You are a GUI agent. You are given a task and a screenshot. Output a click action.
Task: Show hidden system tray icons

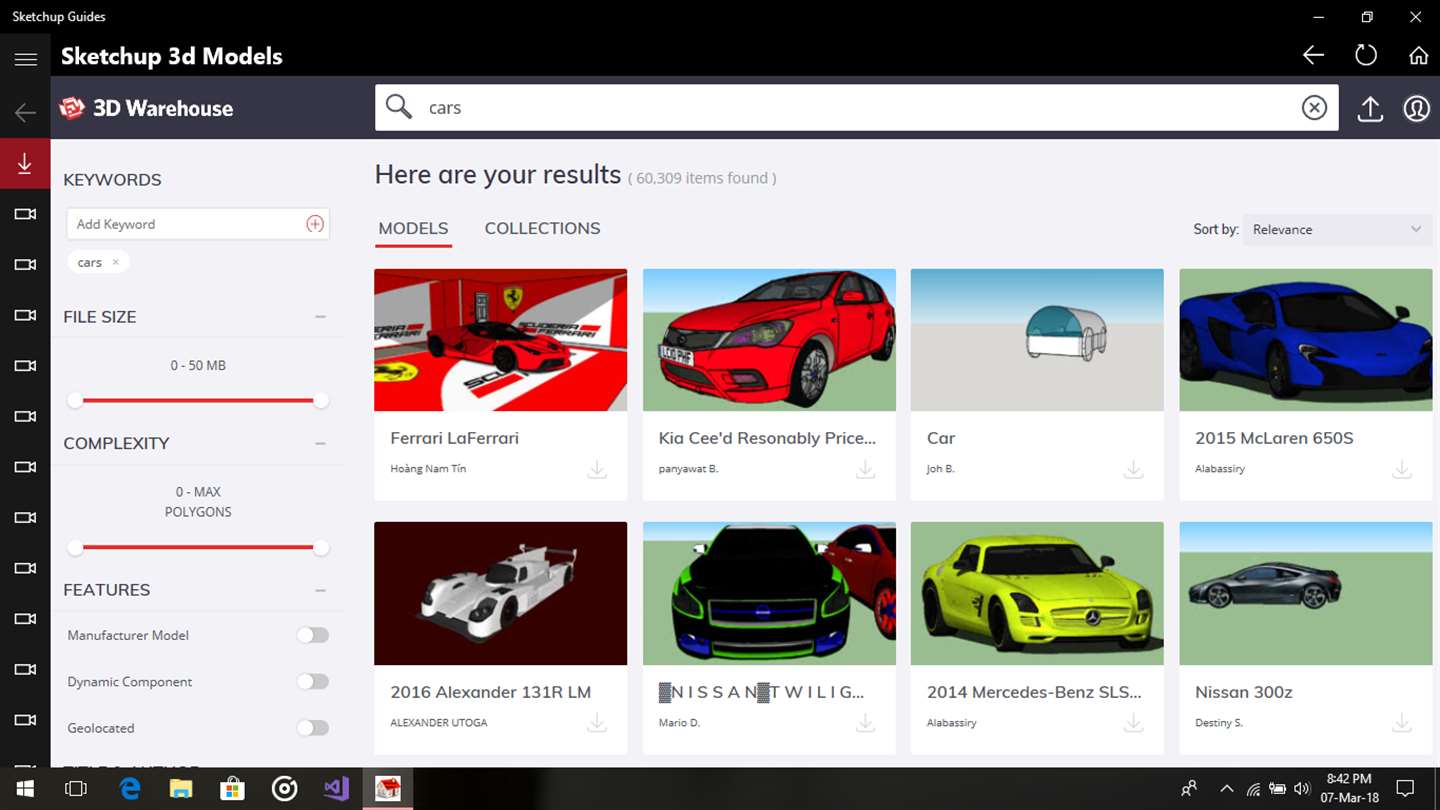(x=1226, y=788)
